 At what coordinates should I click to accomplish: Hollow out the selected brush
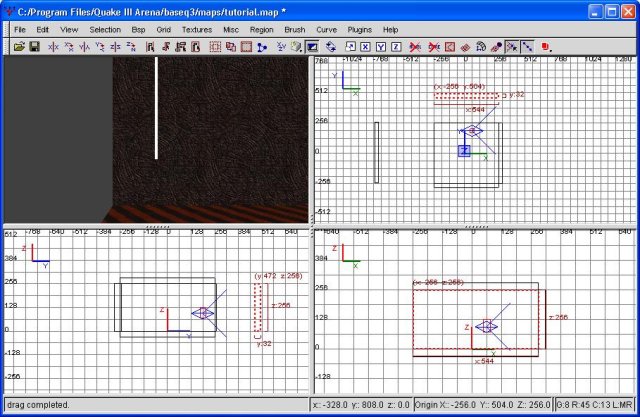[246, 47]
